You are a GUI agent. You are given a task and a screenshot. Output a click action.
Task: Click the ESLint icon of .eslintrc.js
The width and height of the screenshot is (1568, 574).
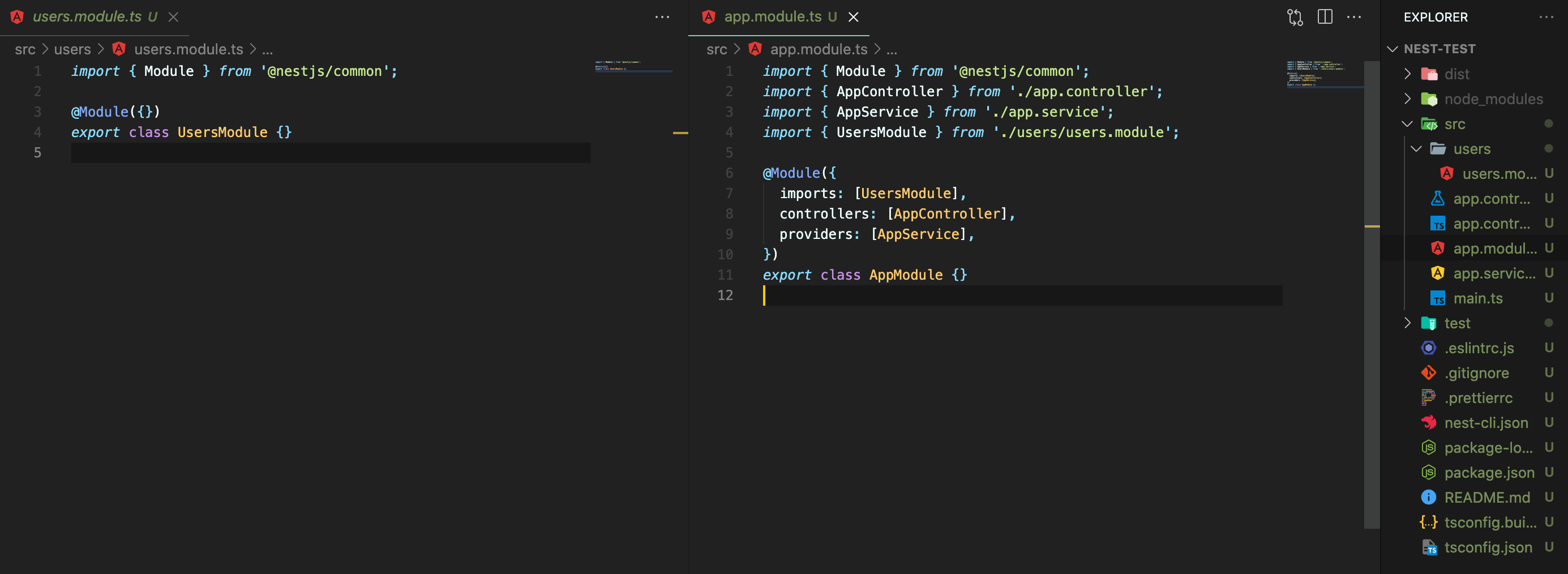[1428, 348]
